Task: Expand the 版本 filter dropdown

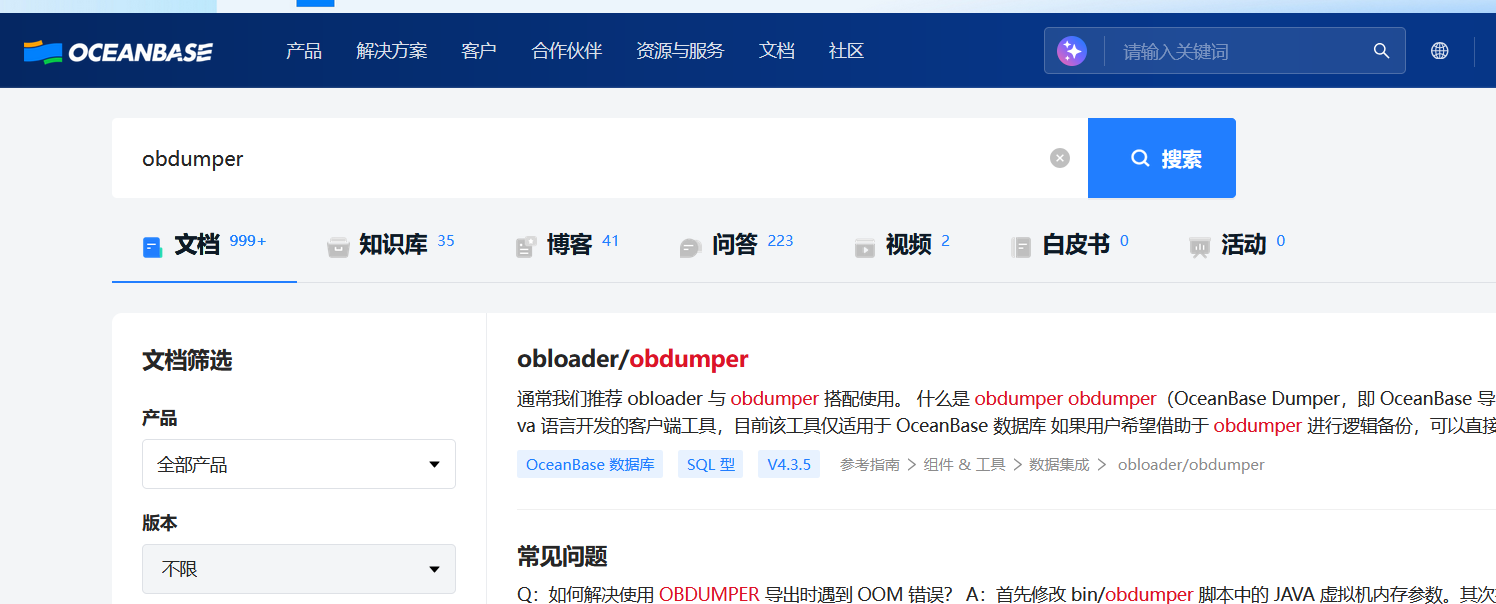Action: coord(298,569)
